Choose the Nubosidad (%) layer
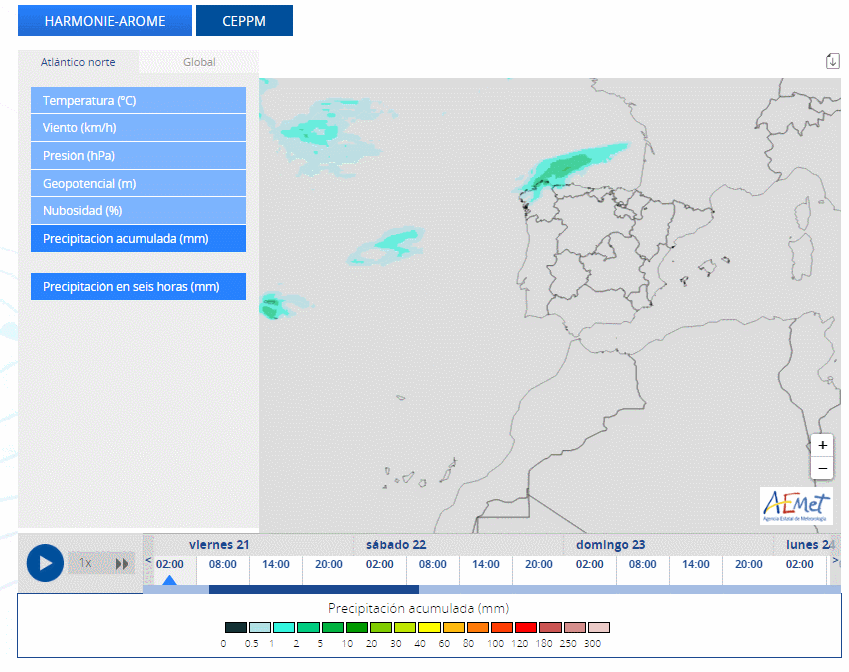 pyautogui.click(x=138, y=211)
